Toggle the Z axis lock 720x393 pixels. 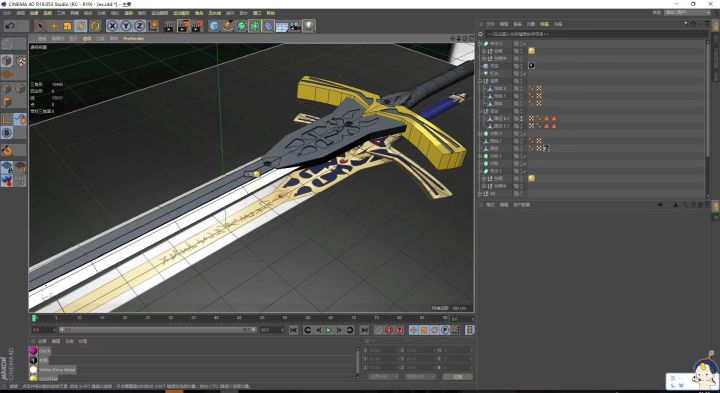click(x=139, y=26)
